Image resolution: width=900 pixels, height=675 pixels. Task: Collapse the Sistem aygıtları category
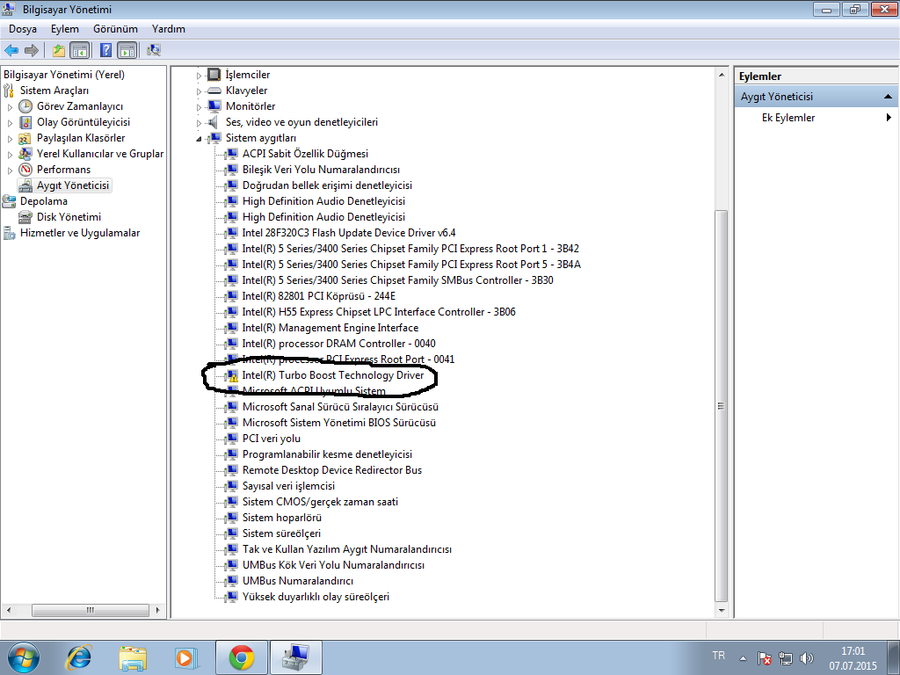199,139
